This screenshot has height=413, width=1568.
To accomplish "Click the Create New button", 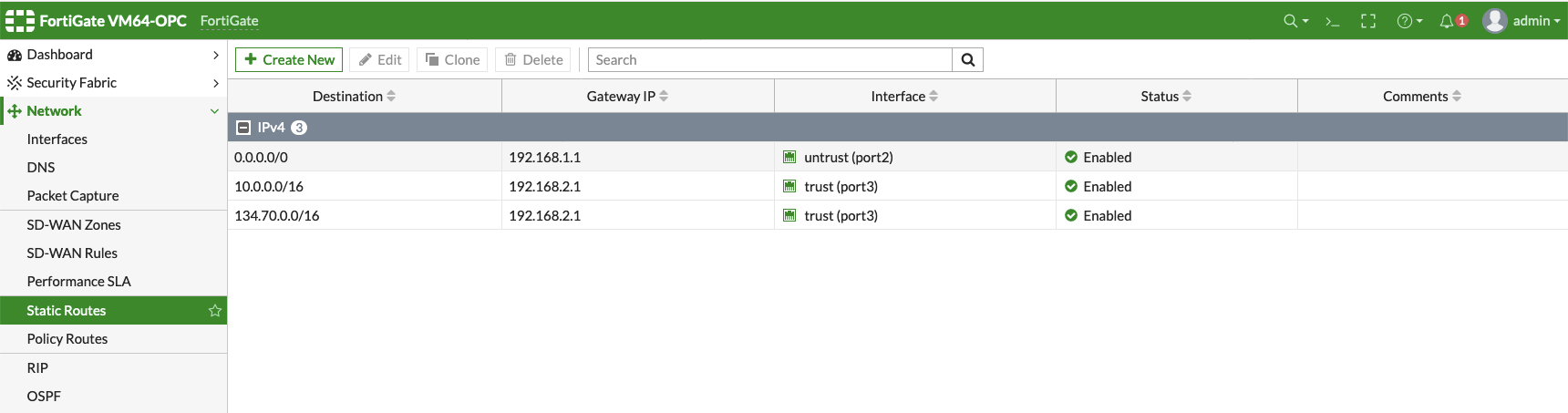I will (x=289, y=60).
